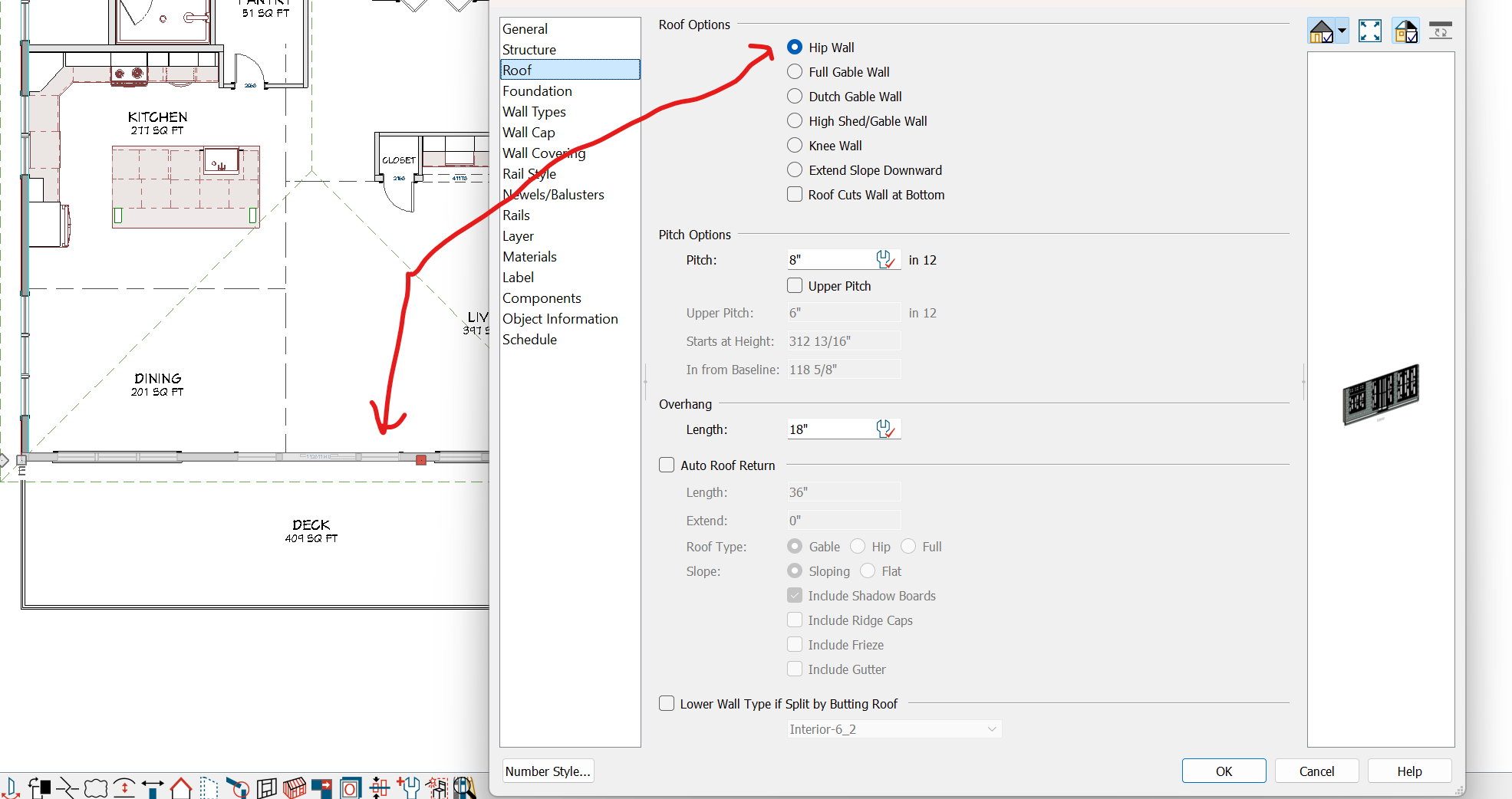
Task: Click the wrench icon beside Overhang Length
Action: pos(885,429)
